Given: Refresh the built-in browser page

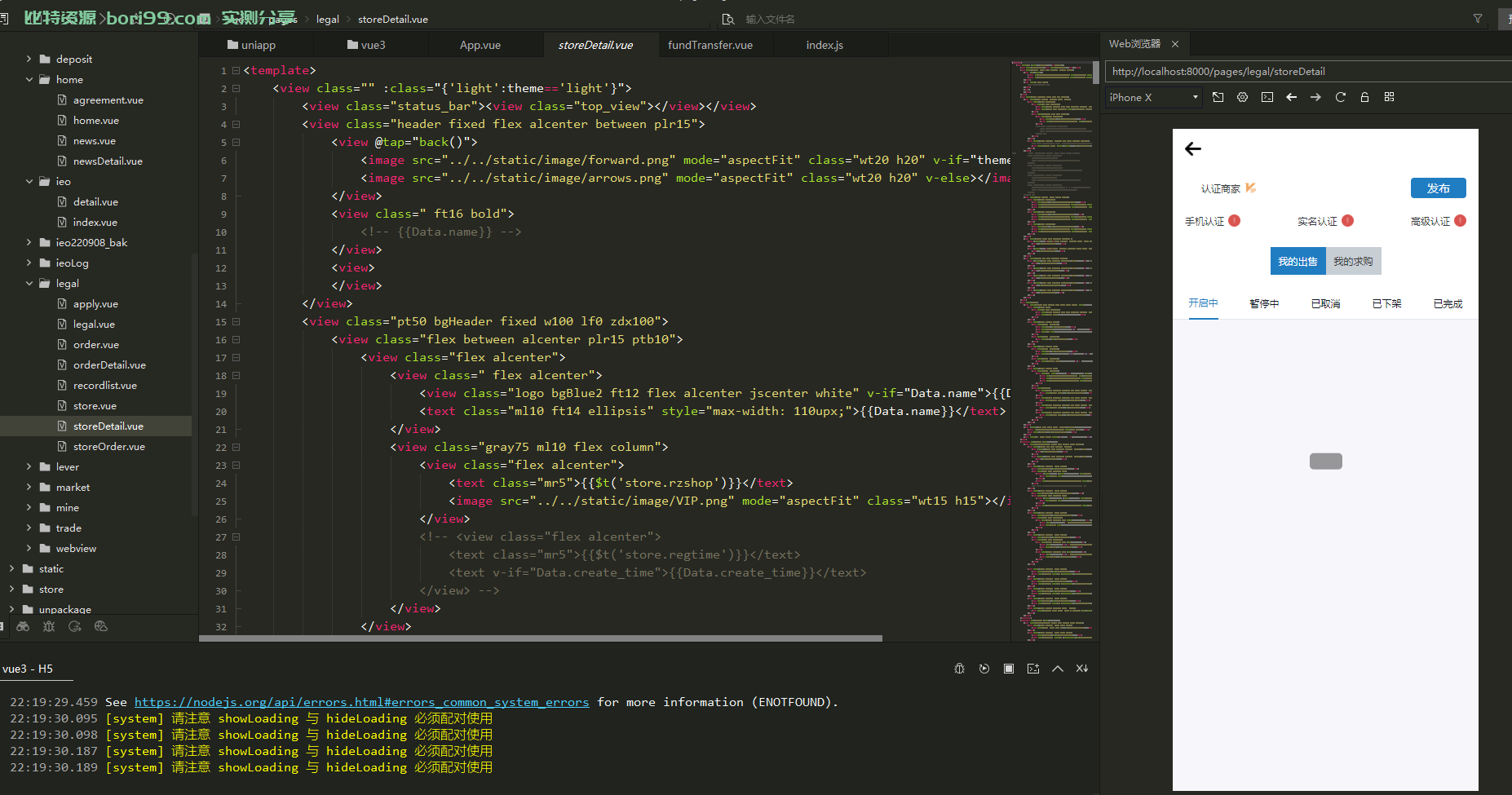Looking at the screenshot, I should pyautogui.click(x=1340, y=97).
